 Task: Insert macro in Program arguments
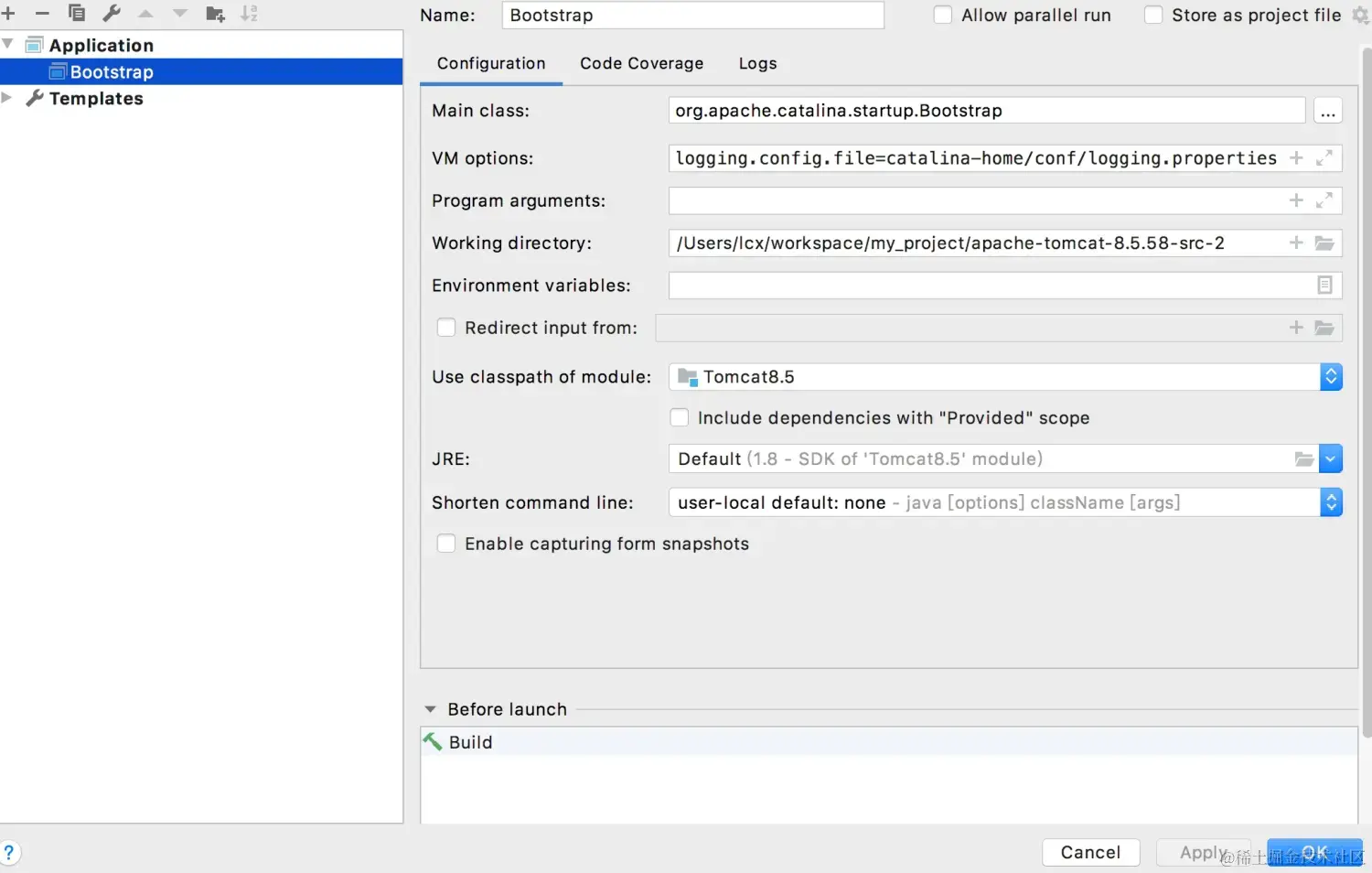click(x=1296, y=200)
